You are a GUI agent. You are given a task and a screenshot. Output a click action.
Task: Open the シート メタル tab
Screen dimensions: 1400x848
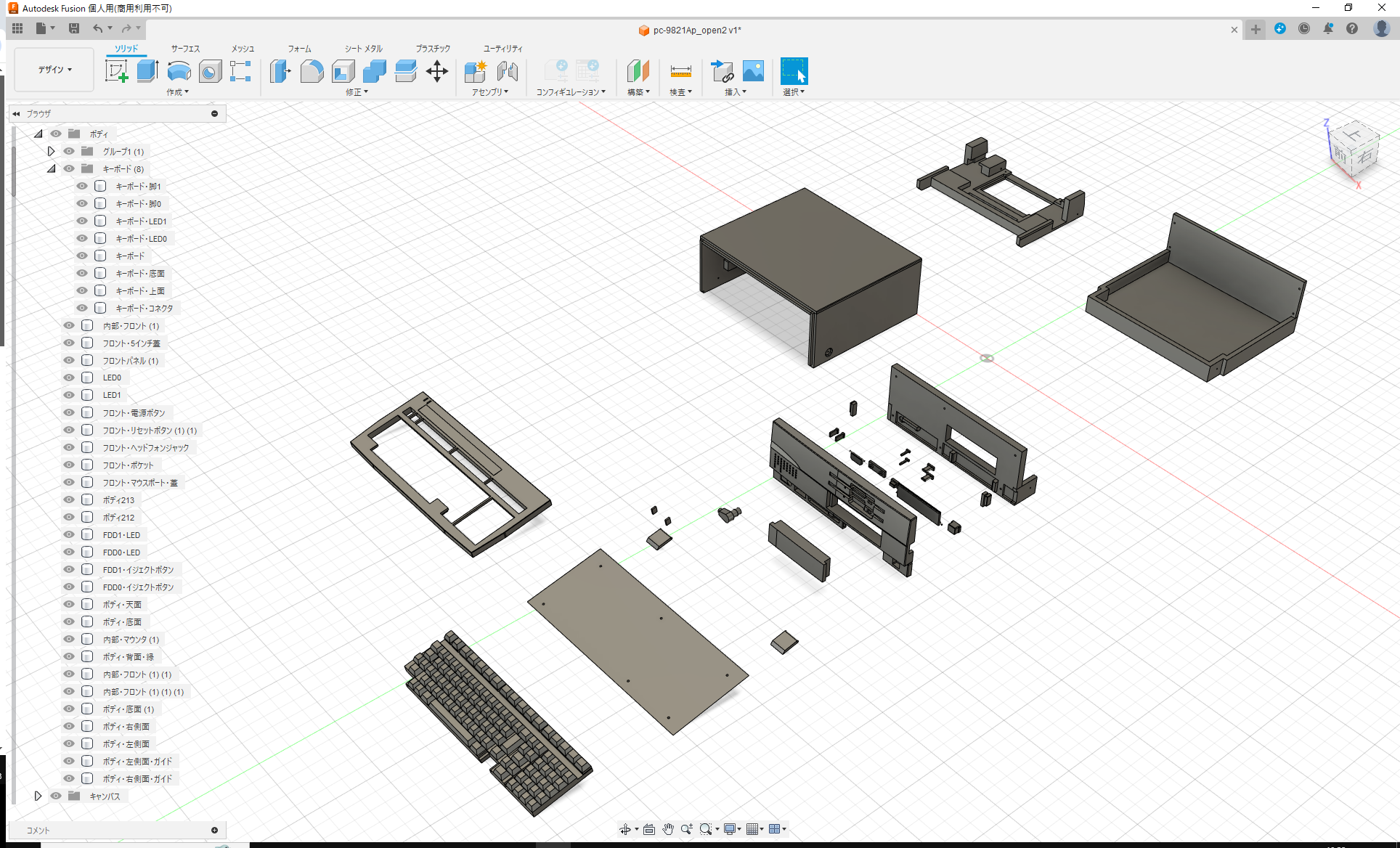click(x=362, y=48)
